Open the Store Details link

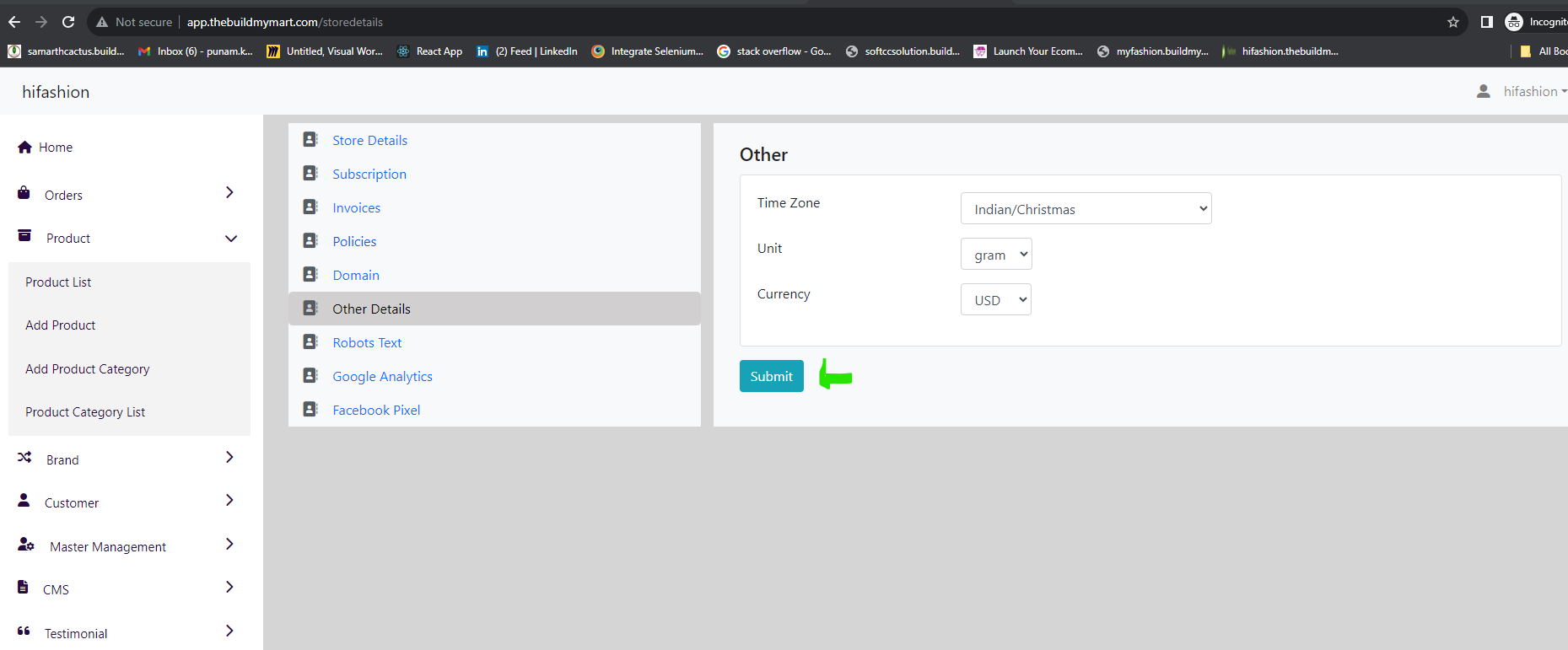(x=369, y=140)
